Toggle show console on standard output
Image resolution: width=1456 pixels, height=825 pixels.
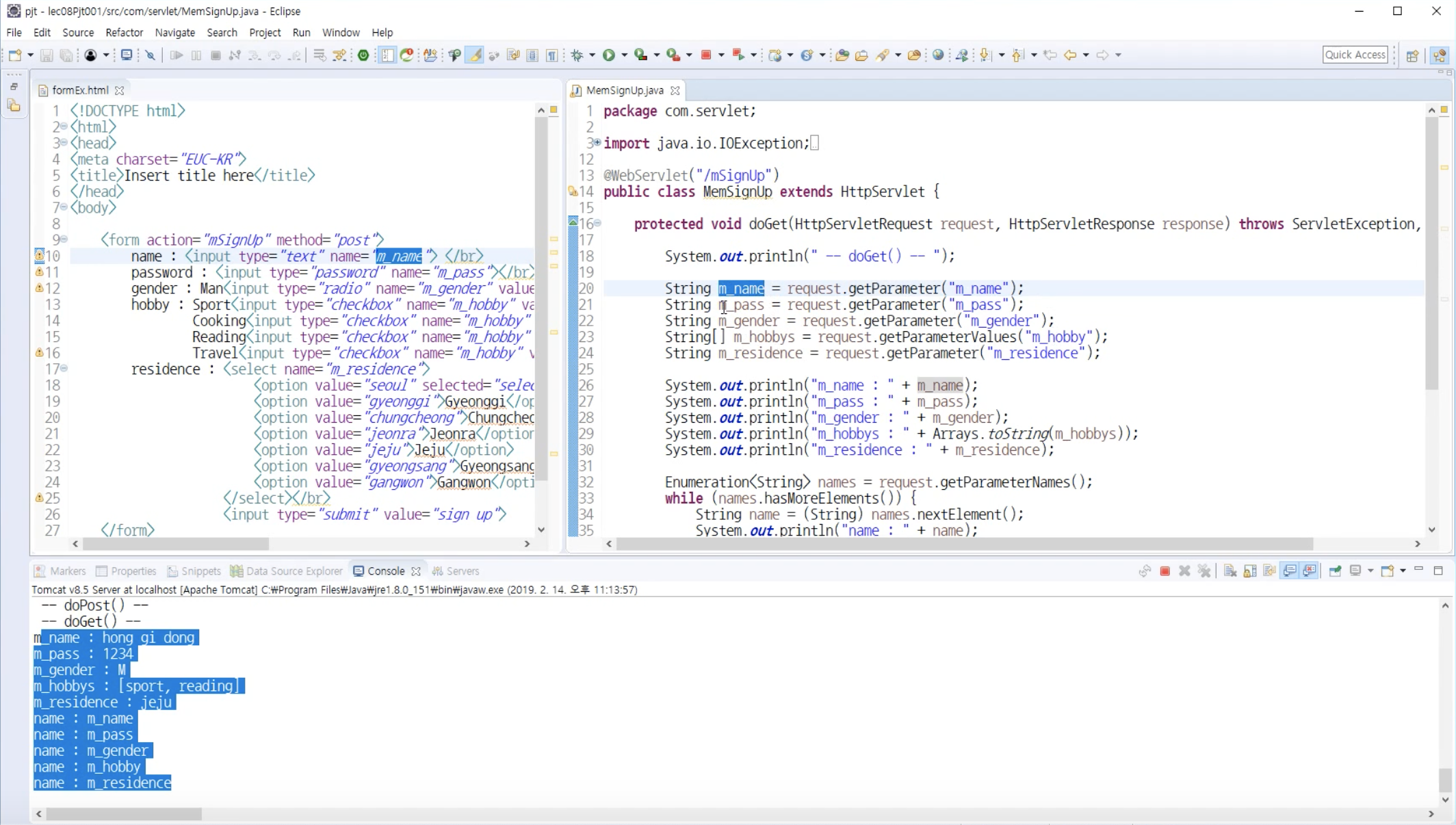pyautogui.click(x=1290, y=571)
